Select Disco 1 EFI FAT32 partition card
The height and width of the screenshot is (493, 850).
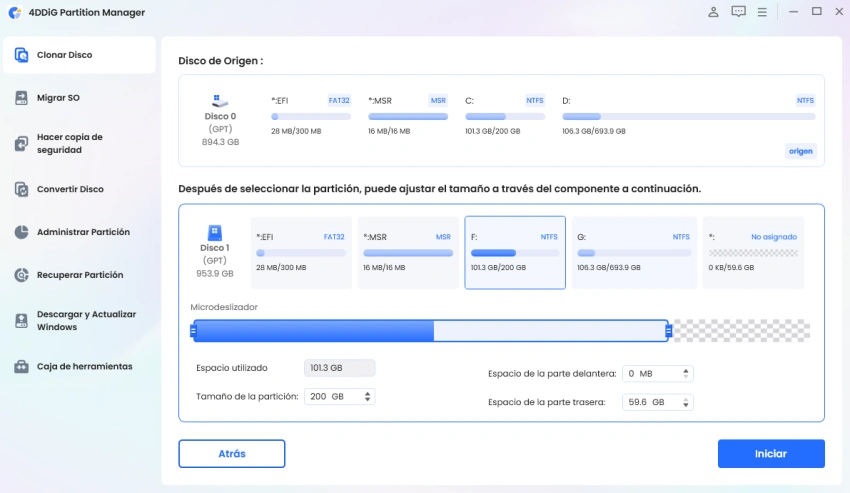(301, 252)
